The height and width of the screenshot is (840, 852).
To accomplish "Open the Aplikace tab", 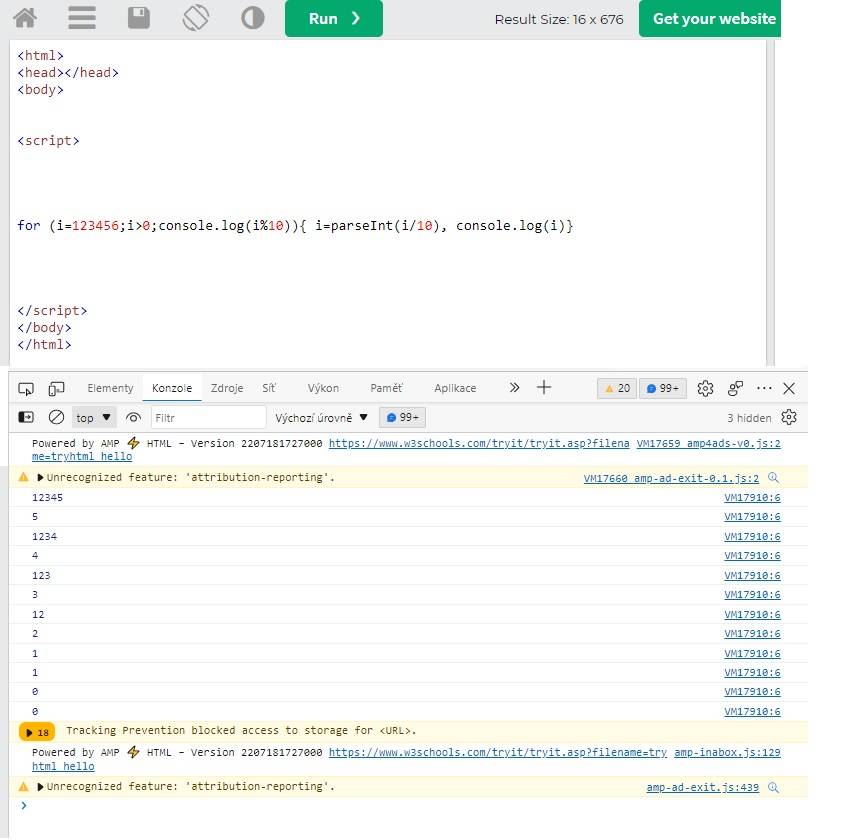I will pos(455,388).
